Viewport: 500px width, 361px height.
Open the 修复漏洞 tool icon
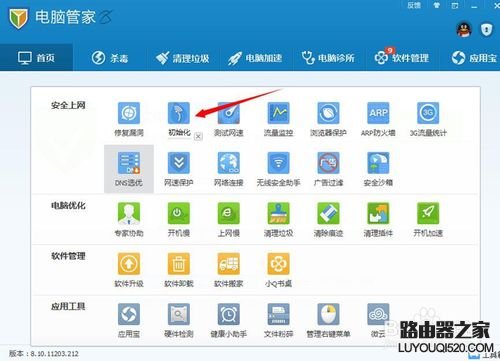click(129, 113)
